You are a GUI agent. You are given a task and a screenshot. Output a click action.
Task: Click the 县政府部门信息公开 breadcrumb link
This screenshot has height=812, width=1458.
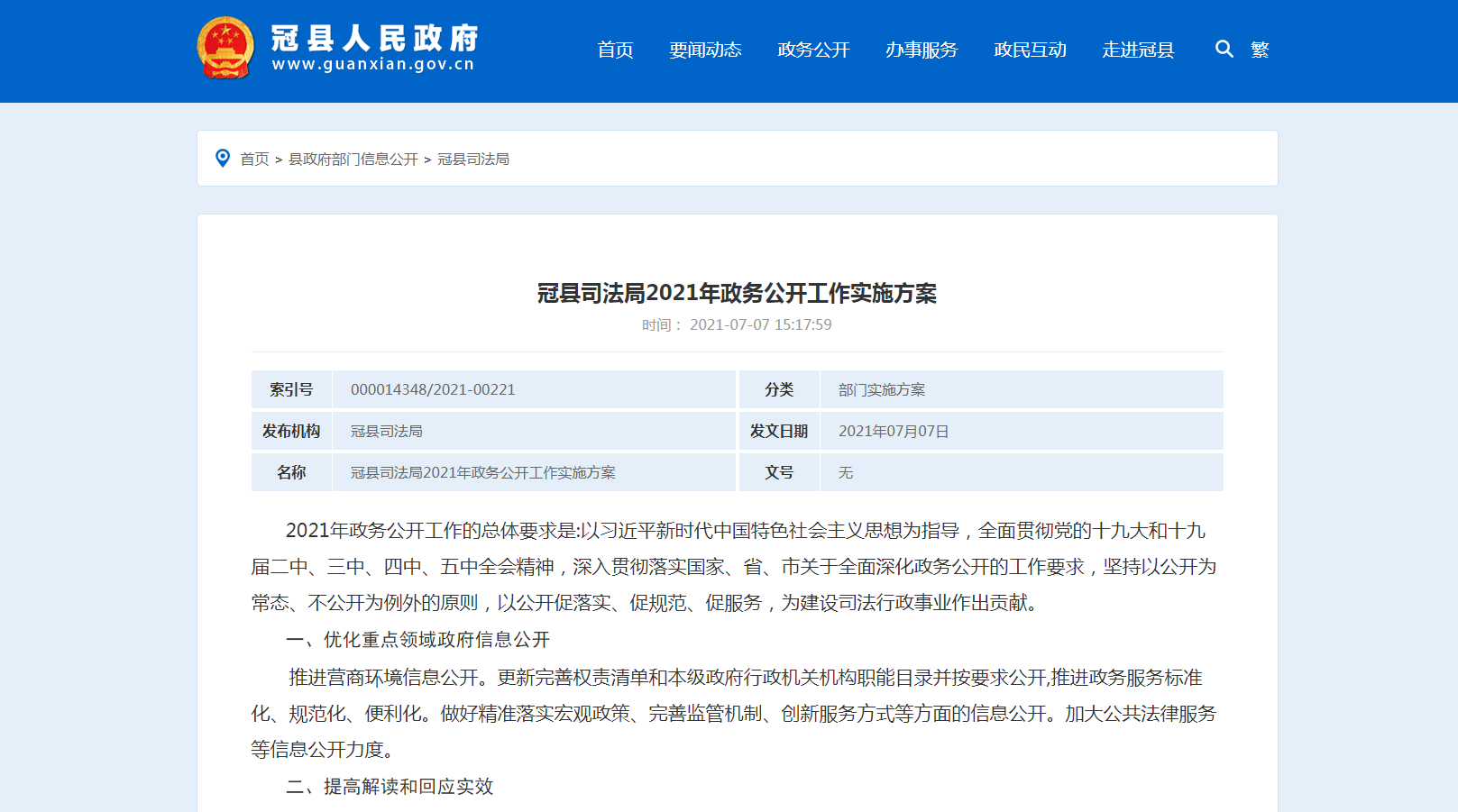click(x=353, y=159)
